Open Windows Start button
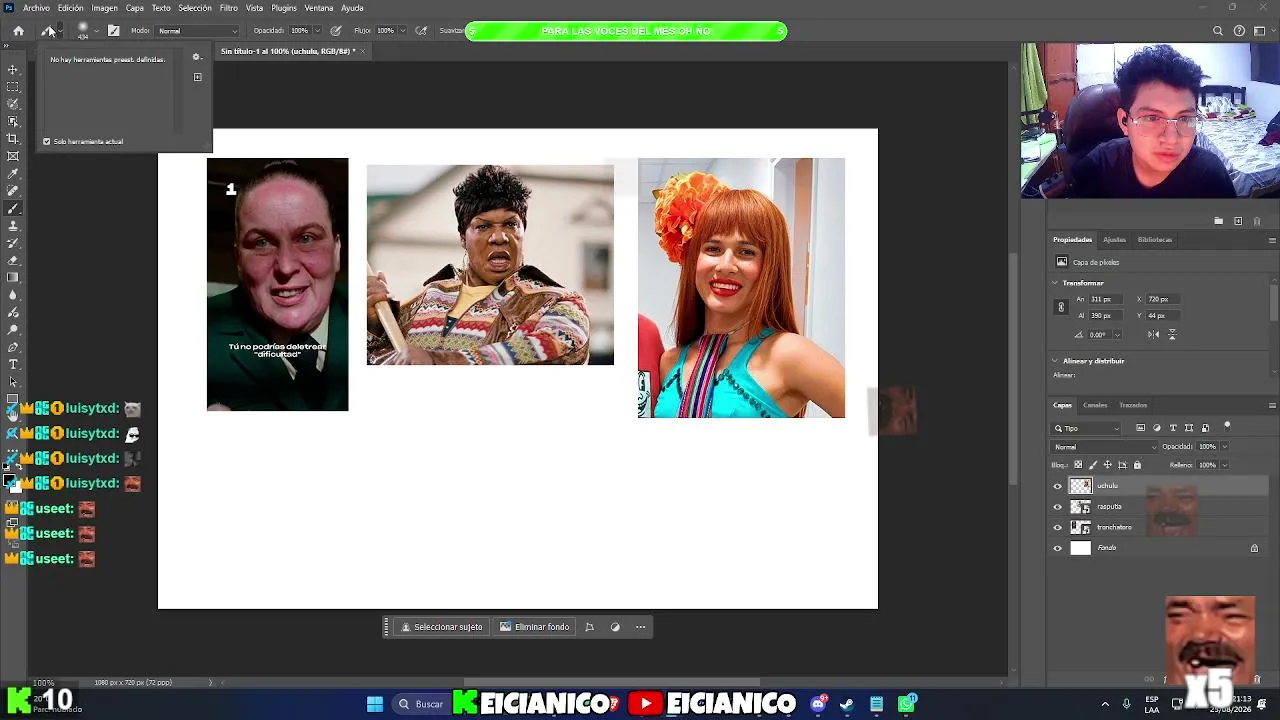Screen dimensions: 1280x720 375,704
